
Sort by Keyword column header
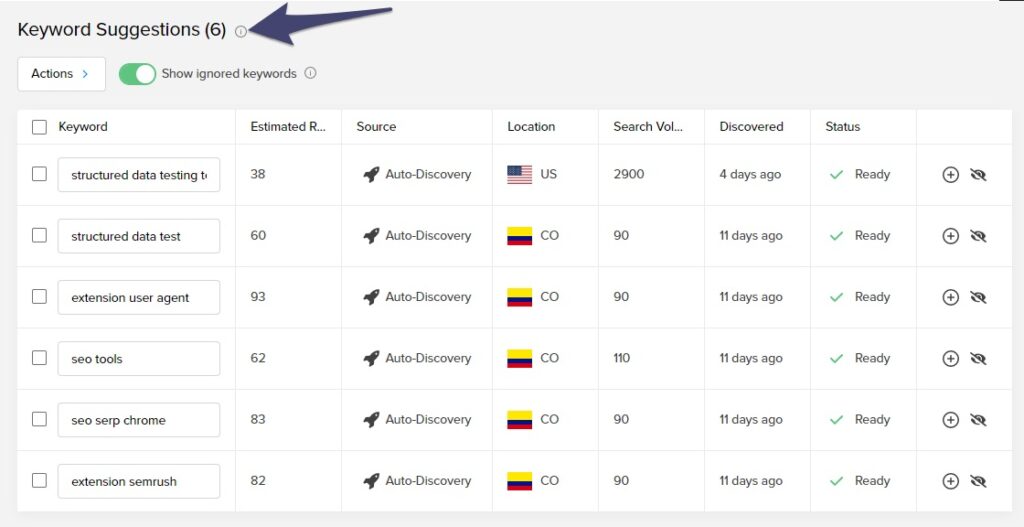(x=83, y=127)
